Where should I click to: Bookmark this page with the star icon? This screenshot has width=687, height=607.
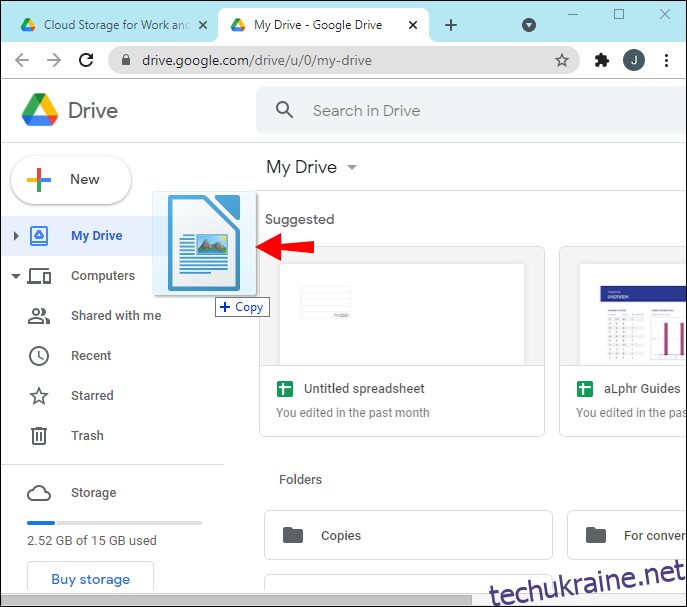[561, 60]
